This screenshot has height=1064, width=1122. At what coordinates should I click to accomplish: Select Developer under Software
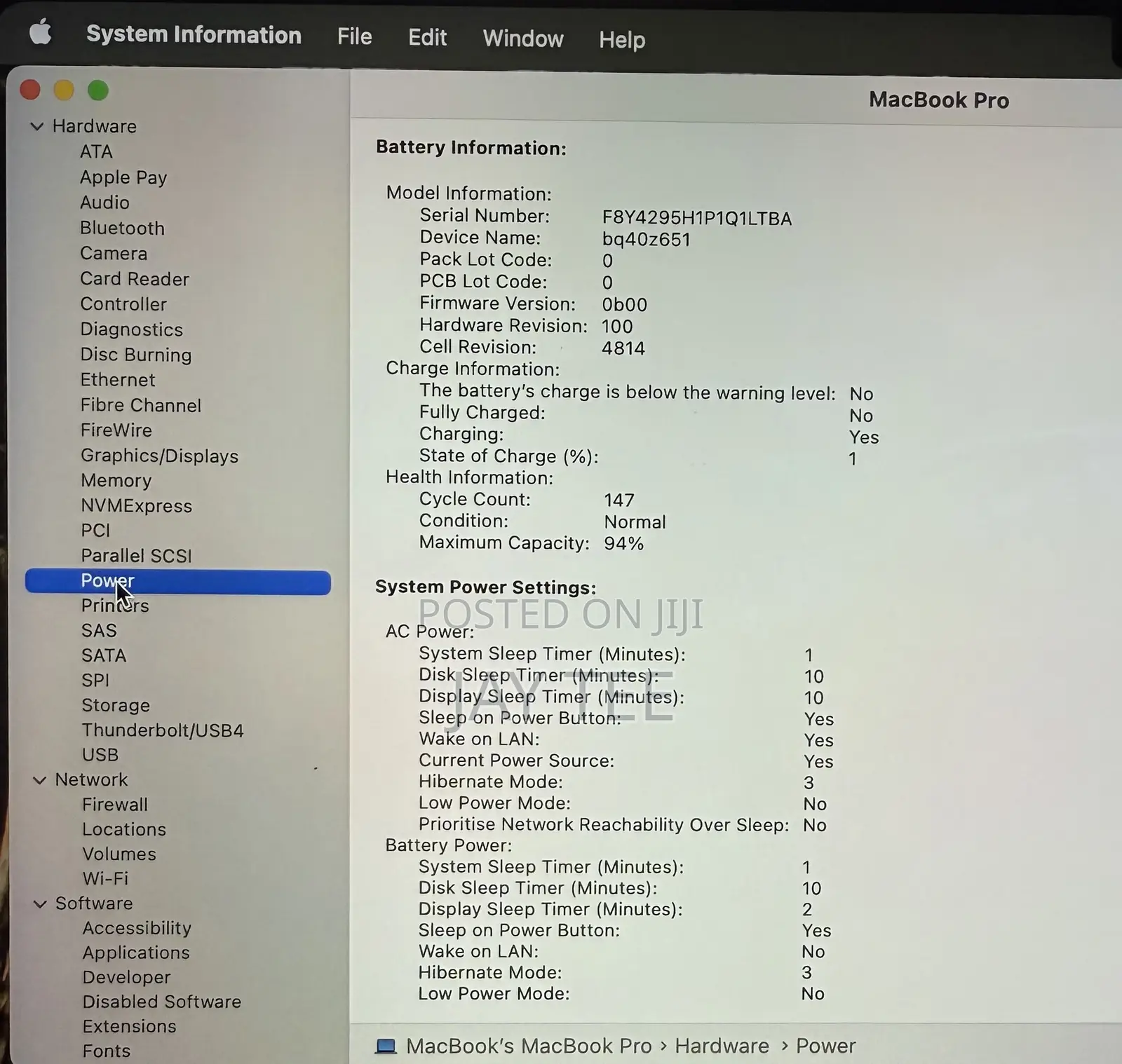click(x=126, y=978)
